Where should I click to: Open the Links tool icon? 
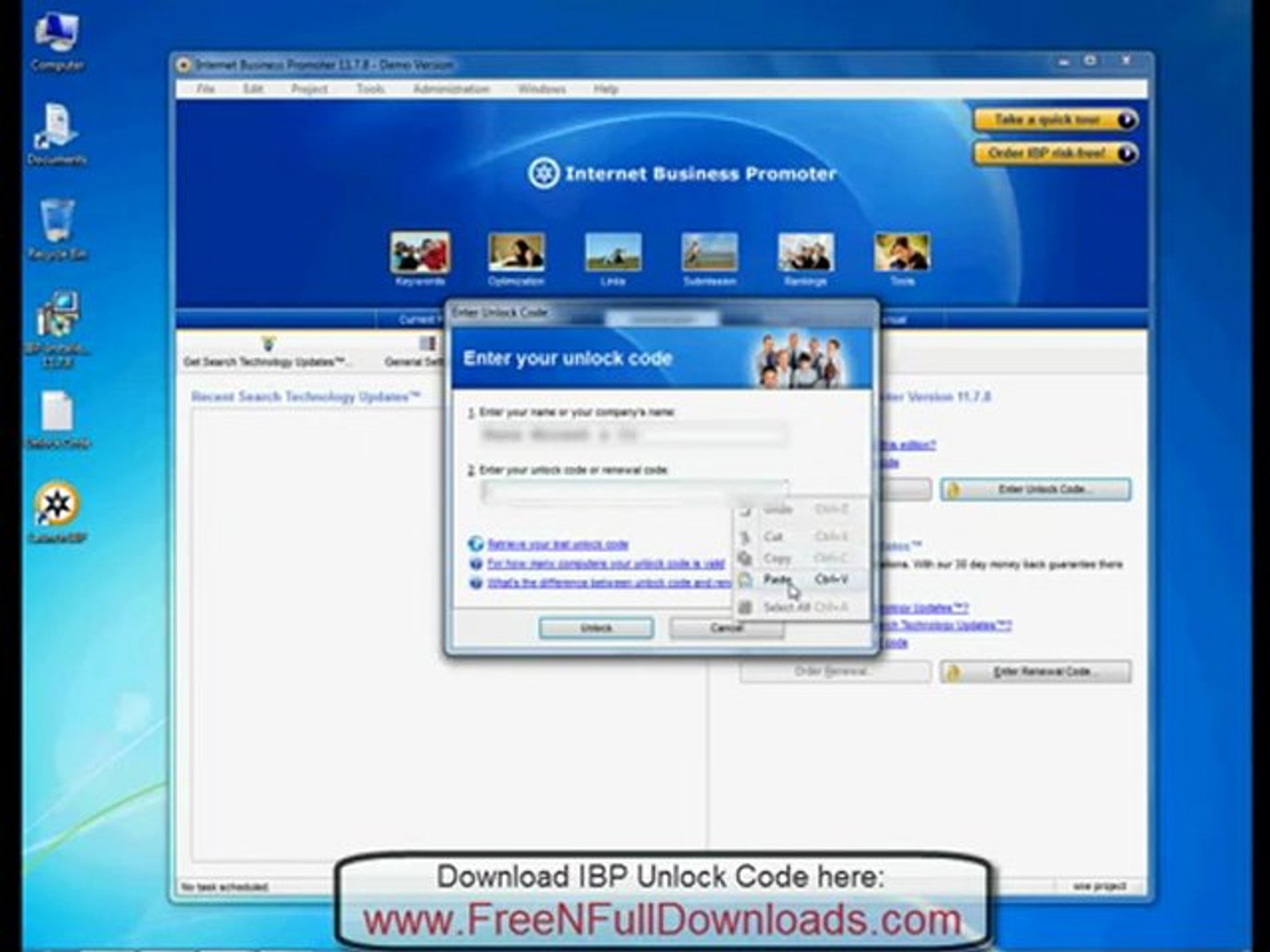pos(613,253)
